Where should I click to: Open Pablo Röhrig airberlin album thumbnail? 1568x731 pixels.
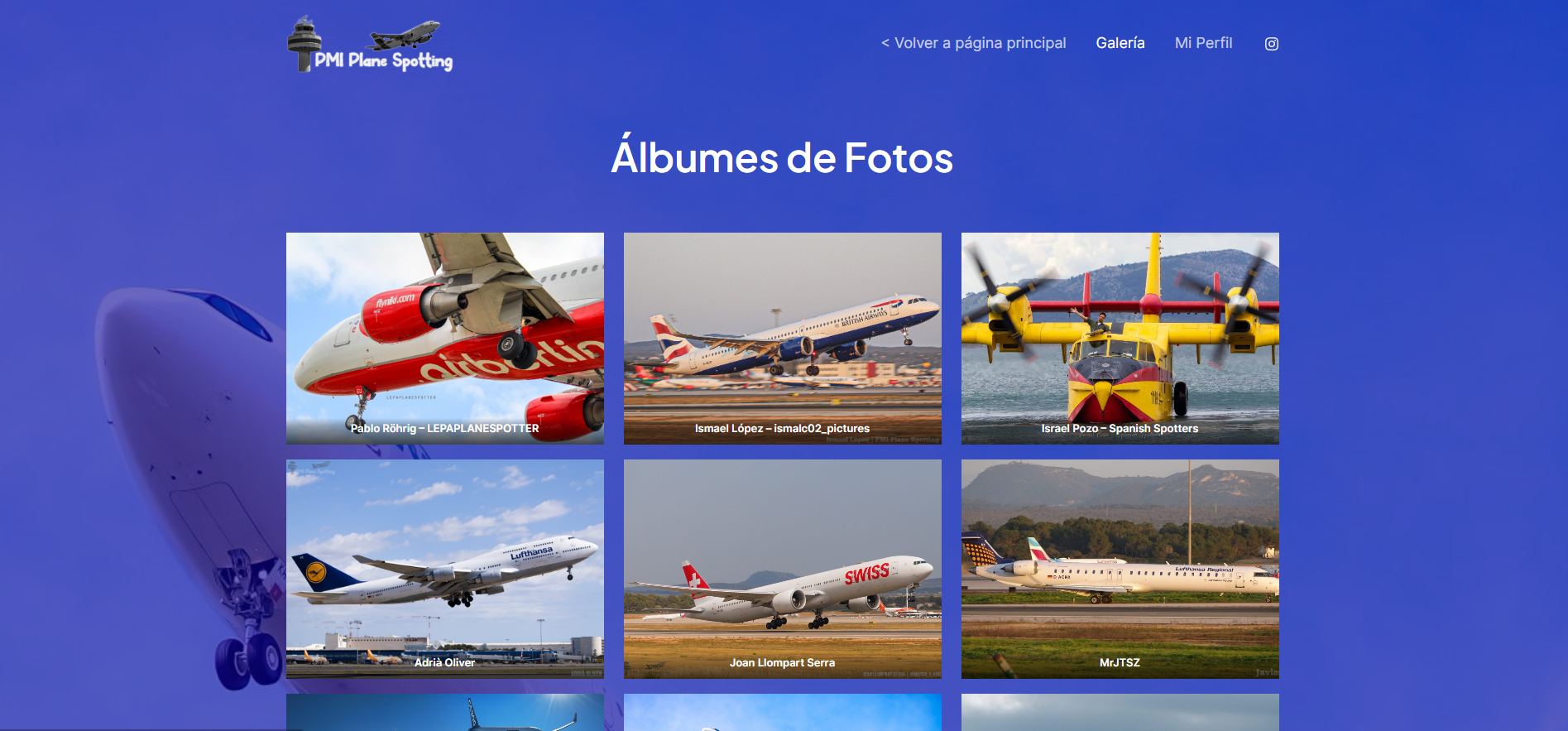pyautogui.click(x=445, y=338)
